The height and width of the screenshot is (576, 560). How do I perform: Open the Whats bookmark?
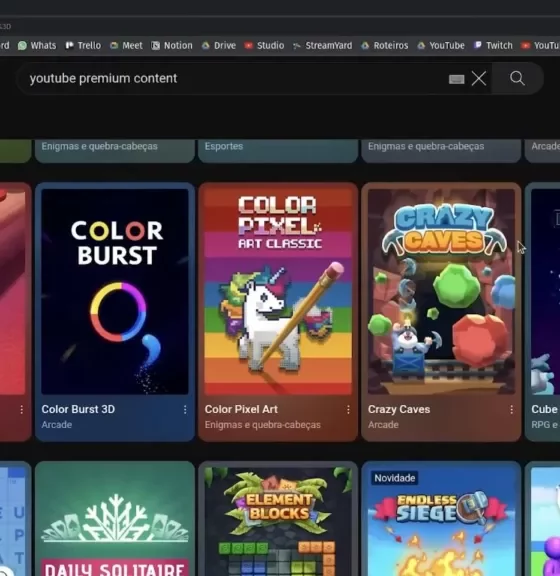[x=37, y=46]
